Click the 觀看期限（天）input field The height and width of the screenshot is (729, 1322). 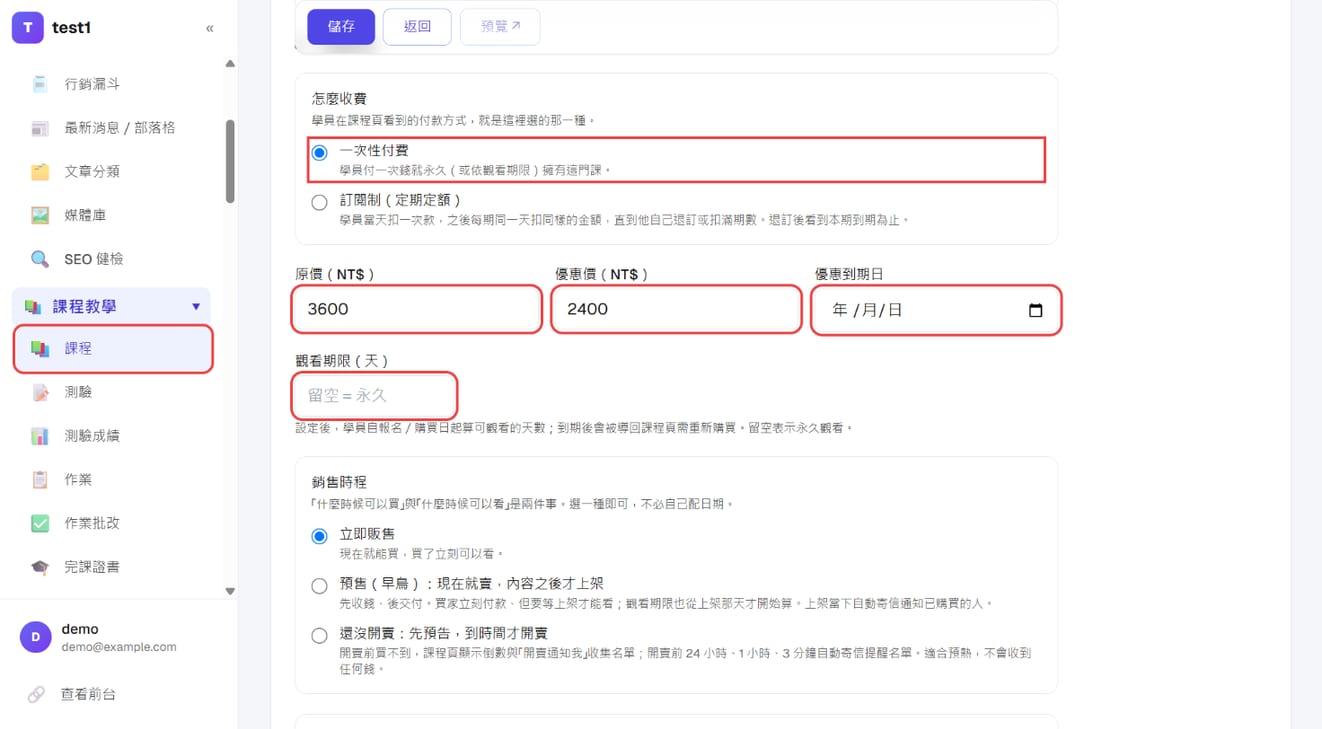[x=375, y=395]
